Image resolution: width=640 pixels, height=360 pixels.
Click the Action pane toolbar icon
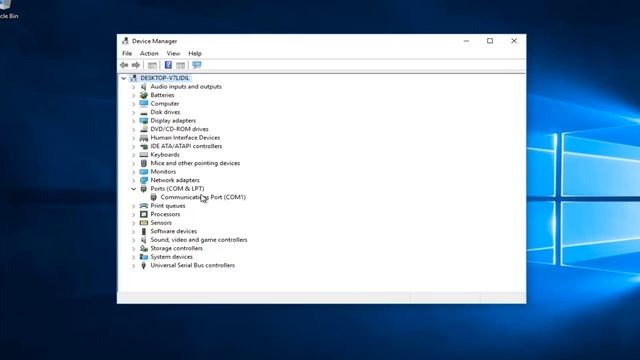pos(181,65)
